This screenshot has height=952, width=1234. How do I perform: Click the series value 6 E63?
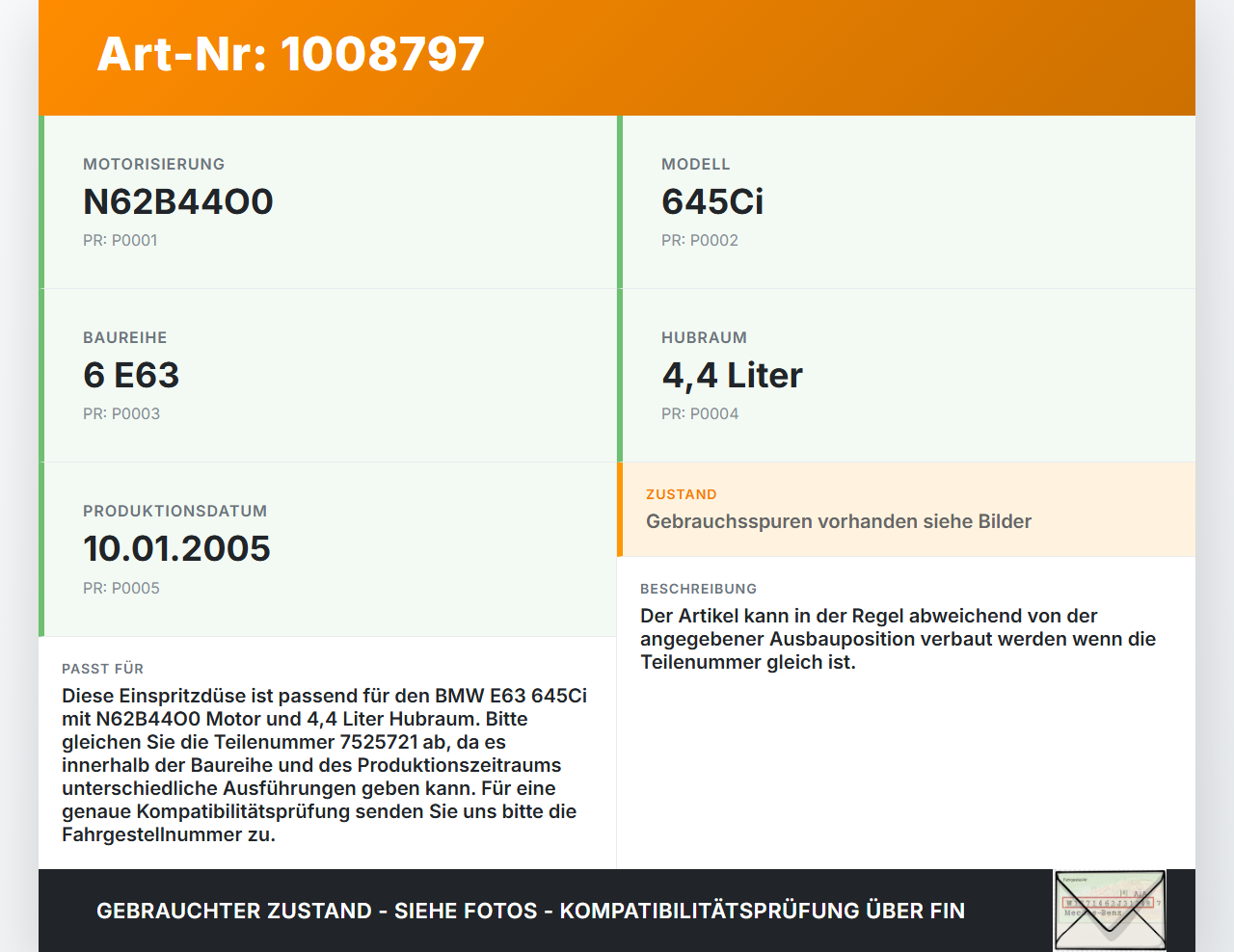(131, 375)
